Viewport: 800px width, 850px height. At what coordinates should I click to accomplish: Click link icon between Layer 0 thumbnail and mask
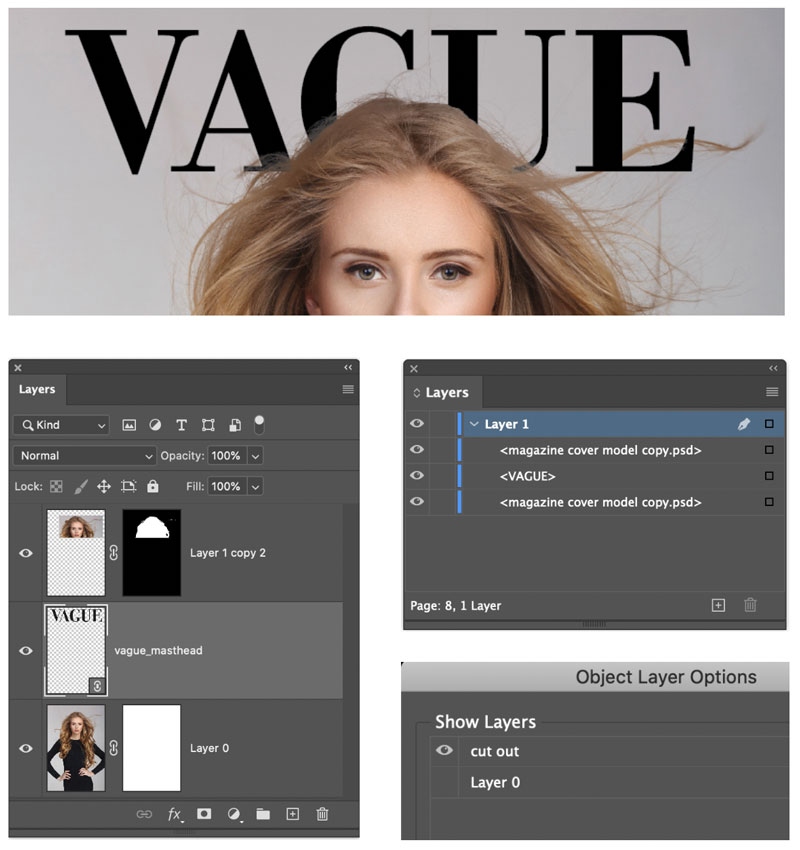[113, 748]
